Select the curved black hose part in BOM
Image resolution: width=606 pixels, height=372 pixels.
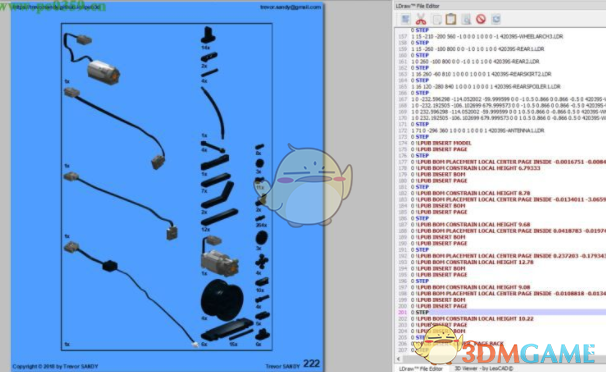click(x=213, y=112)
